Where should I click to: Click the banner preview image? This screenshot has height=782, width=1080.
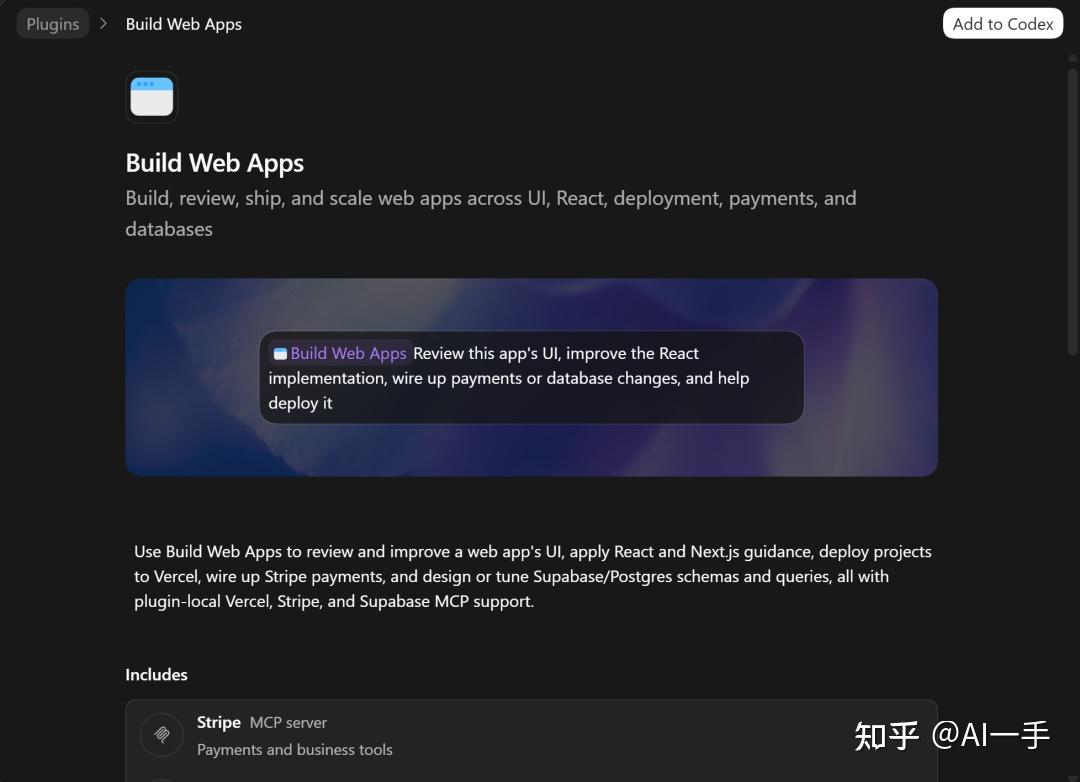(x=531, y=378)
